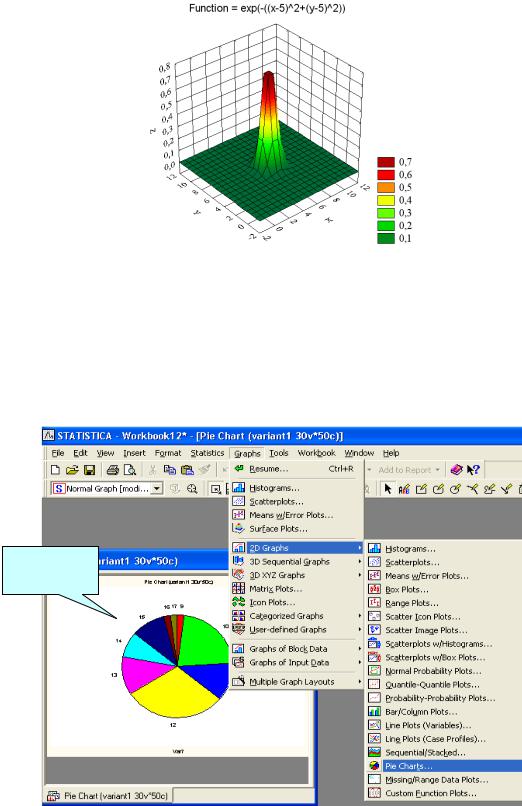
Task: Click the Icon Plots green icon
Action: pos(238,601)
